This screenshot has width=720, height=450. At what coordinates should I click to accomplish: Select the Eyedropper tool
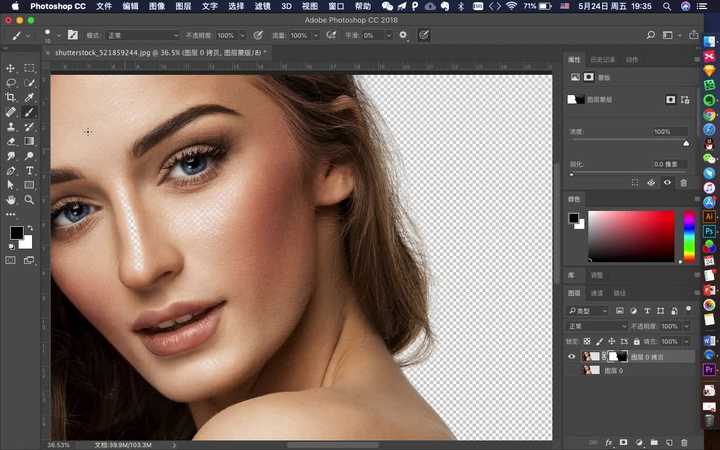pyautogui.click(x=29, y=97)
